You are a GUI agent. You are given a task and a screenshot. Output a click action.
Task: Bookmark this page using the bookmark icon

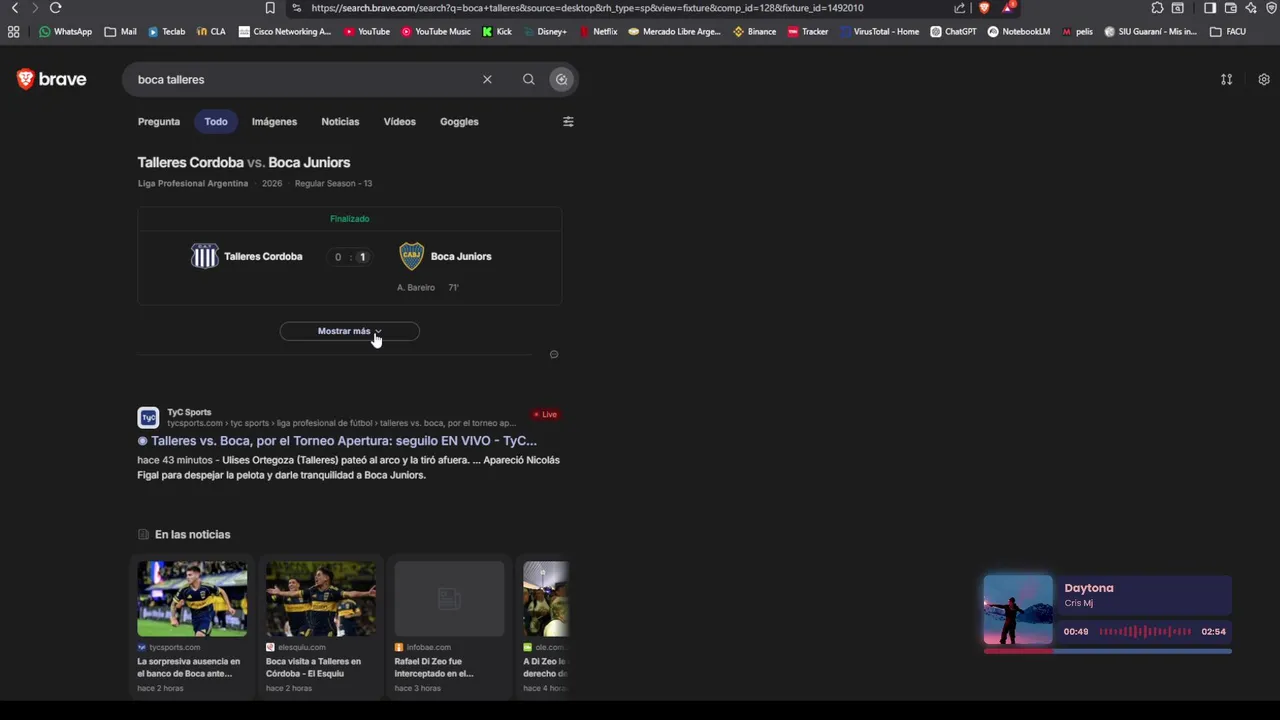click(270, 8)
